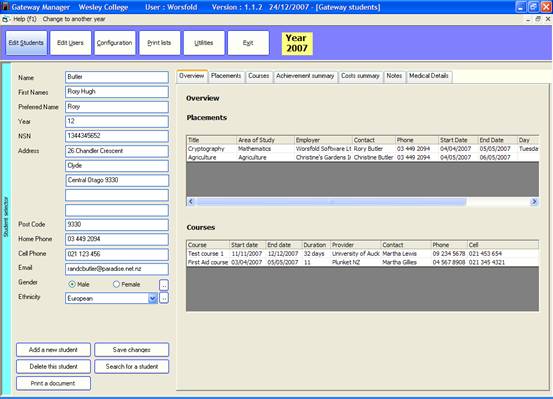The height and width of the screenshot is (399, 553).
Task: Click the Christine Butler contact cell
Action: click(x=373, y=157)
